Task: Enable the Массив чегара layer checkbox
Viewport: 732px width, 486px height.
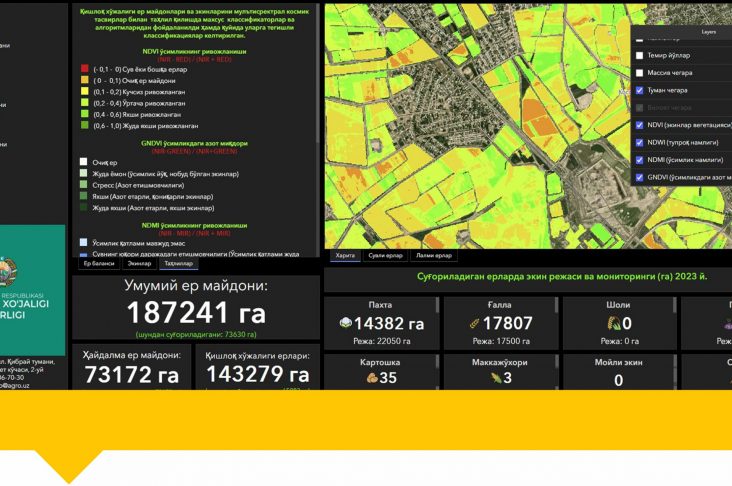Action: 639,73
